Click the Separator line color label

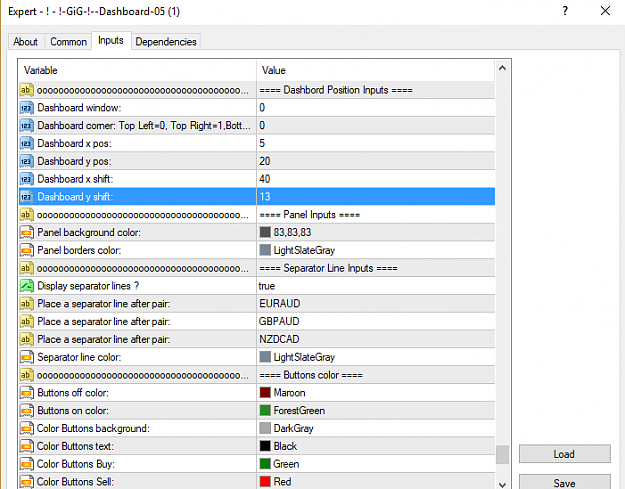[79, 357]
